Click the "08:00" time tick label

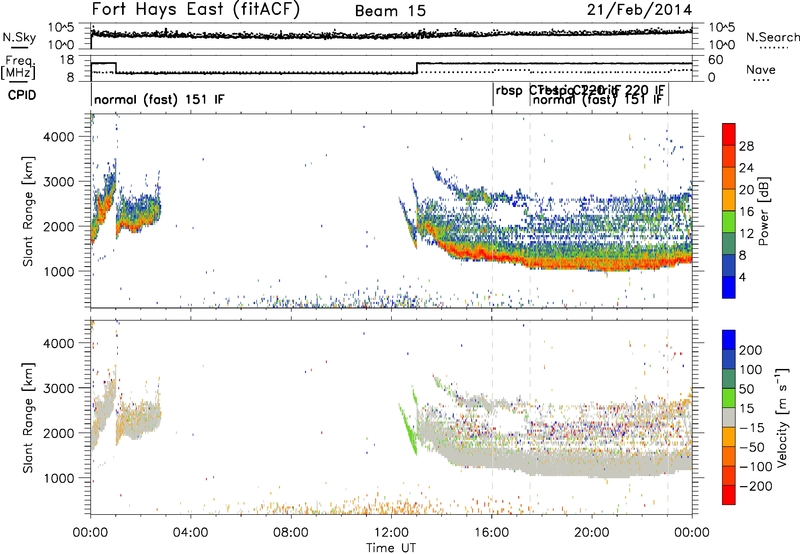[291, 533]
